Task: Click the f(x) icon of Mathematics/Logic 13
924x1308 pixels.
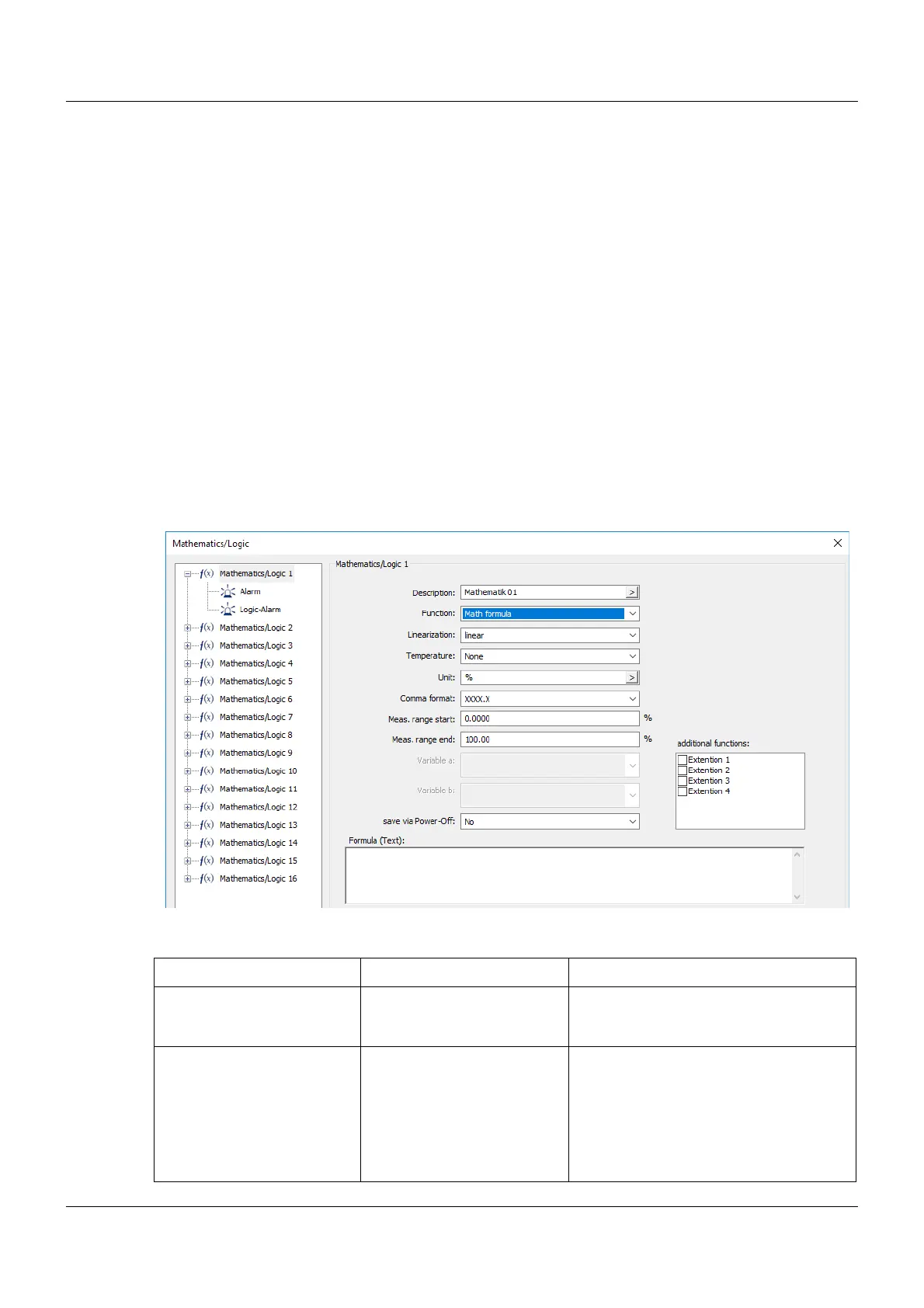Action: [x=207, y=825]
